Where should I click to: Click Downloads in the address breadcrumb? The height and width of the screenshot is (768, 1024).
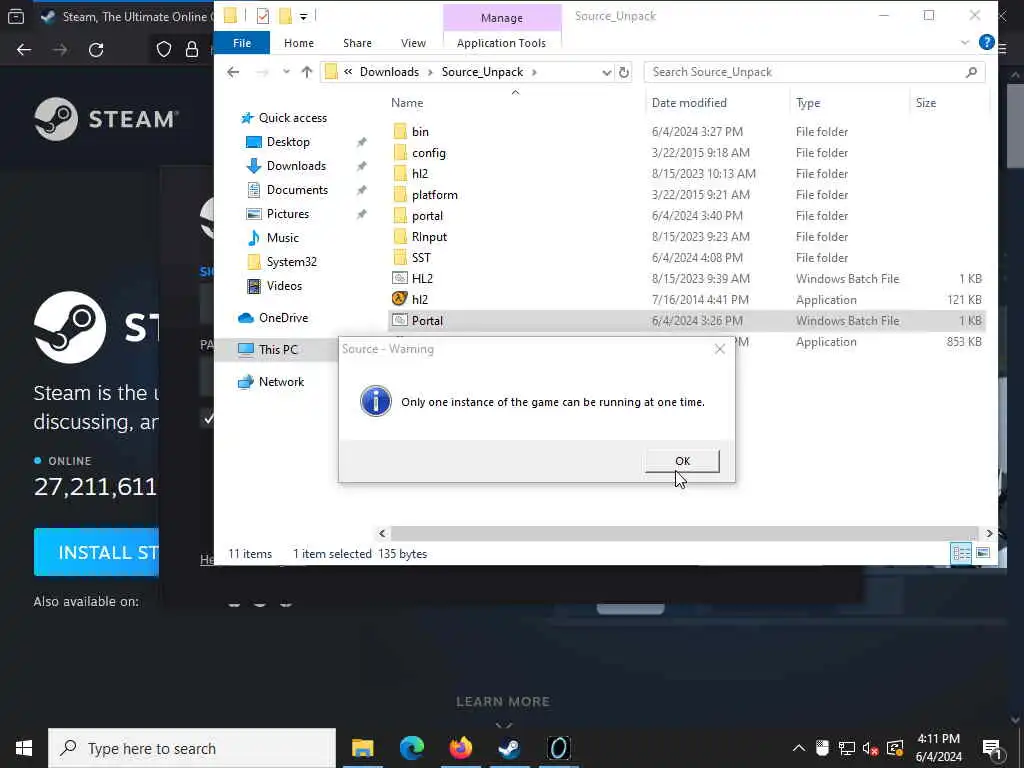[389, 72]
